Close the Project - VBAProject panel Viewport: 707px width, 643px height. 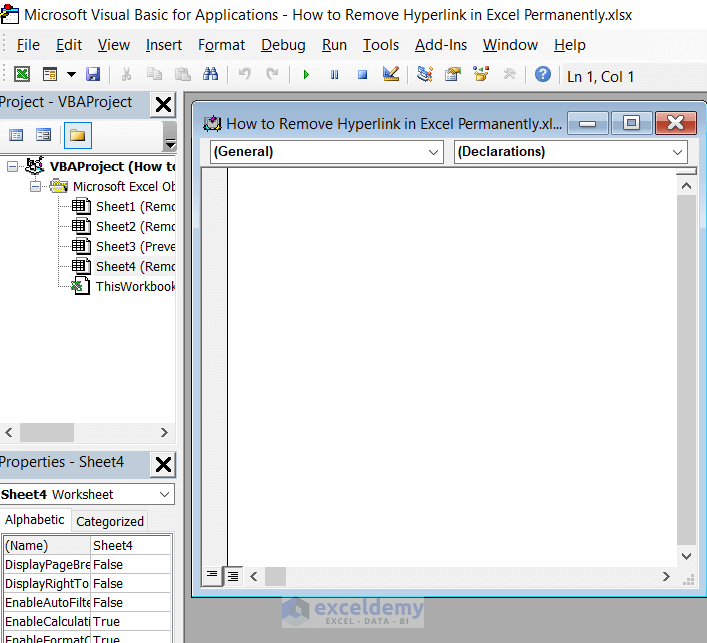click(x=163, y=104)
